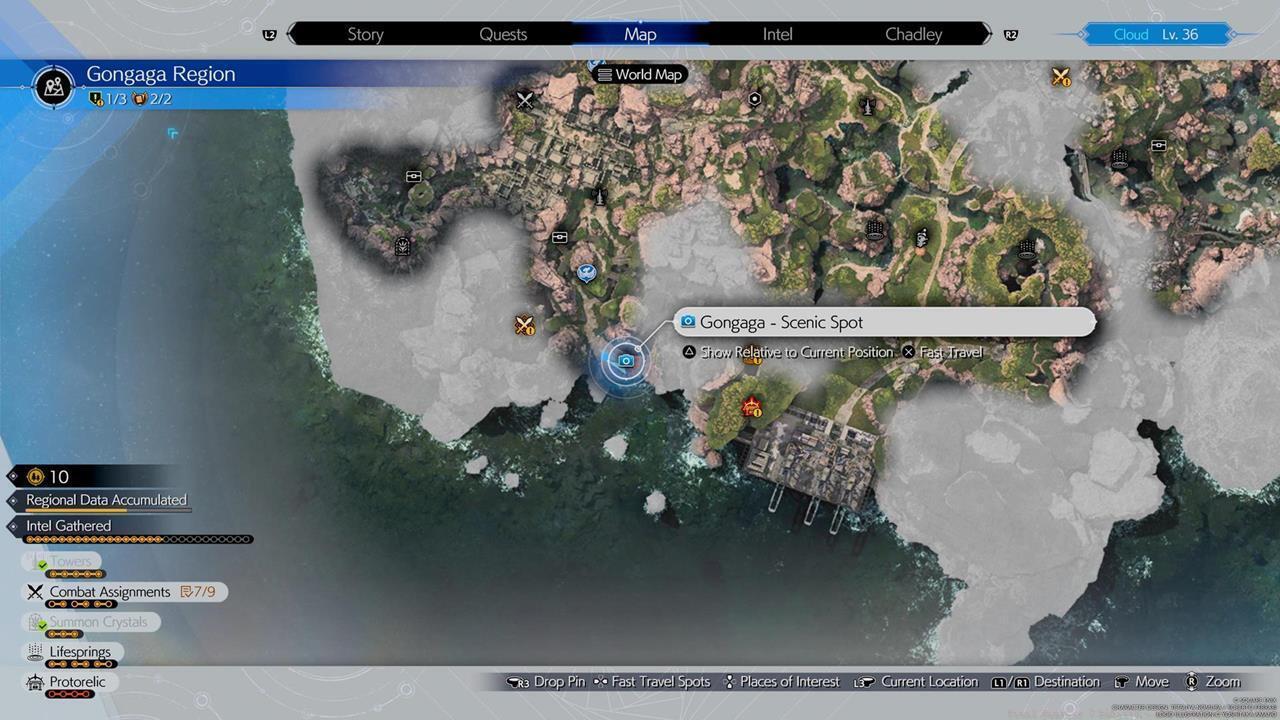1280x720 pixels.
Task: Select the Gongaga Region map emblem icon
Action: click(x=54, y=85)
